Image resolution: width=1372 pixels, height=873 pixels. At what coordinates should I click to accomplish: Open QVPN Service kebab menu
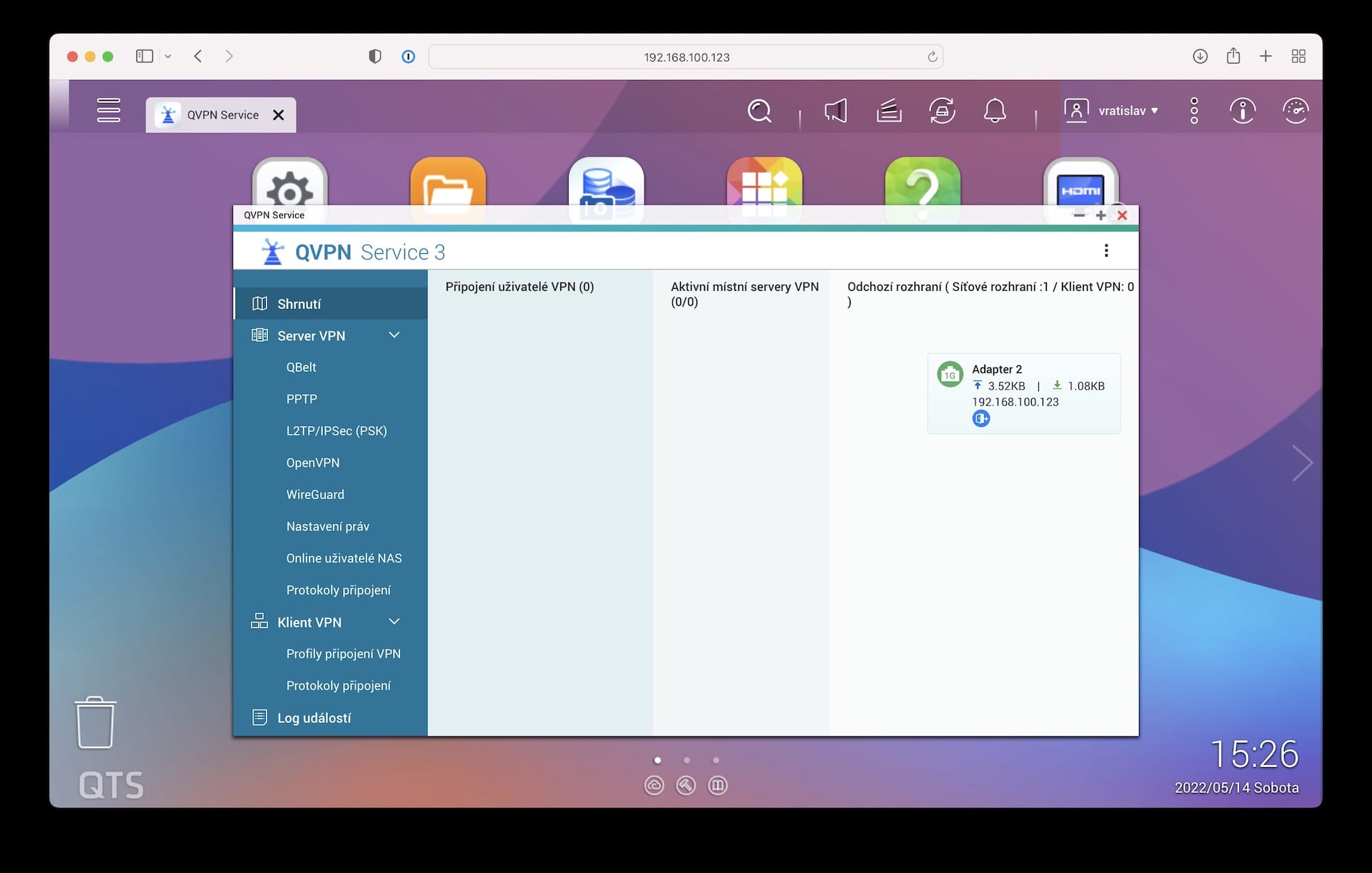click(x=1105, y=251)
